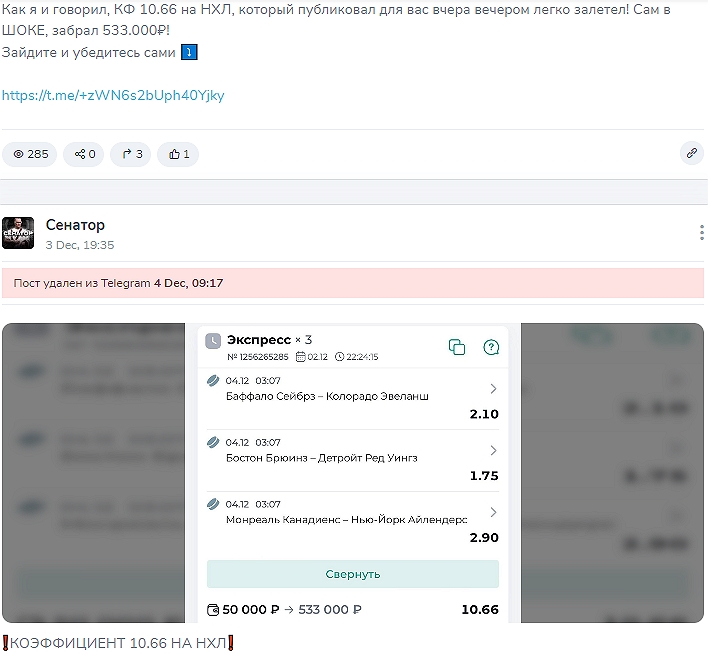This screenshot has width=708, height=654.
Task: Click the likes counter showing 1
Action: tap(178, 154)
